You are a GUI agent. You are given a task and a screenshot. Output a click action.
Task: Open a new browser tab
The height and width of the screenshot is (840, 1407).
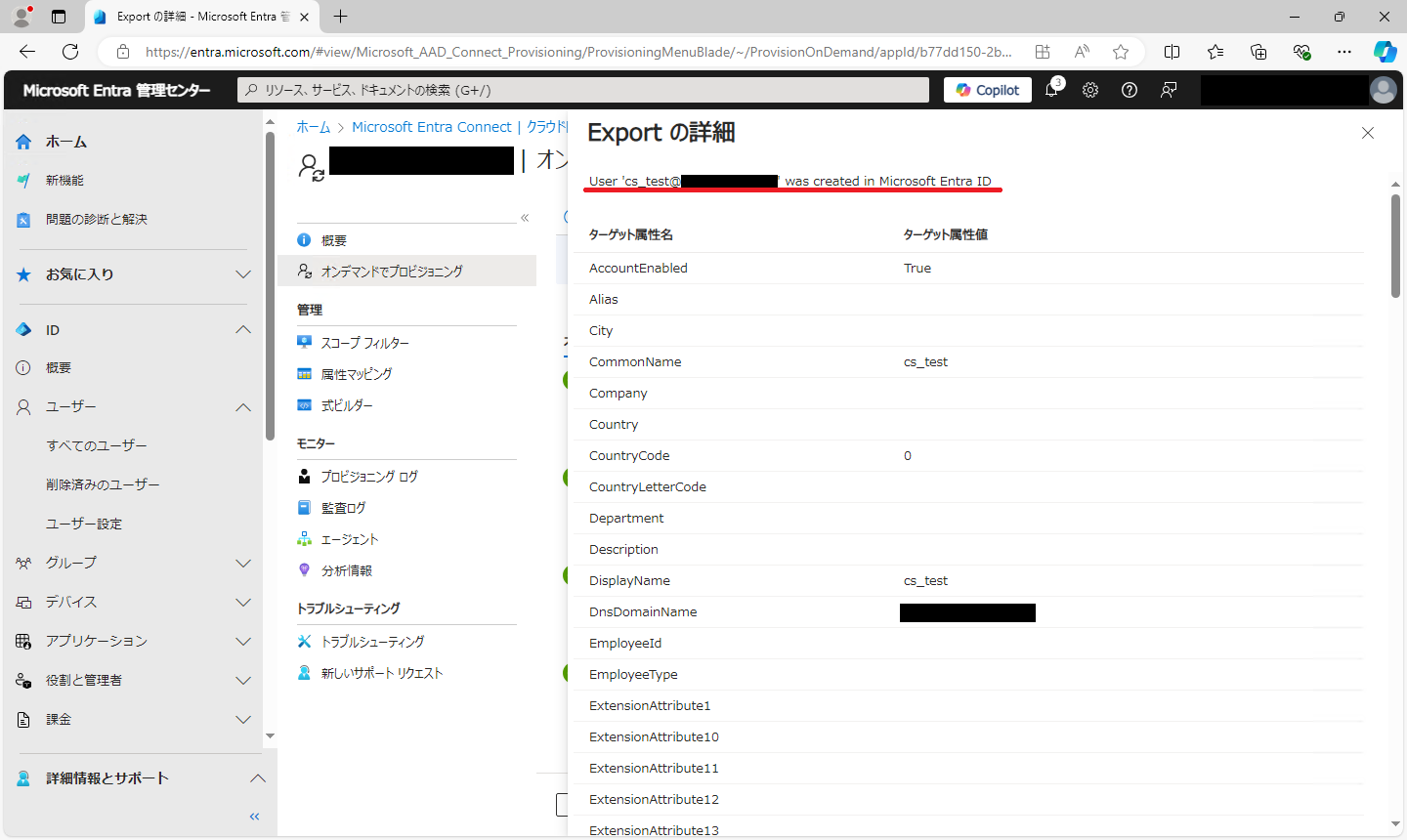(340, 17)
